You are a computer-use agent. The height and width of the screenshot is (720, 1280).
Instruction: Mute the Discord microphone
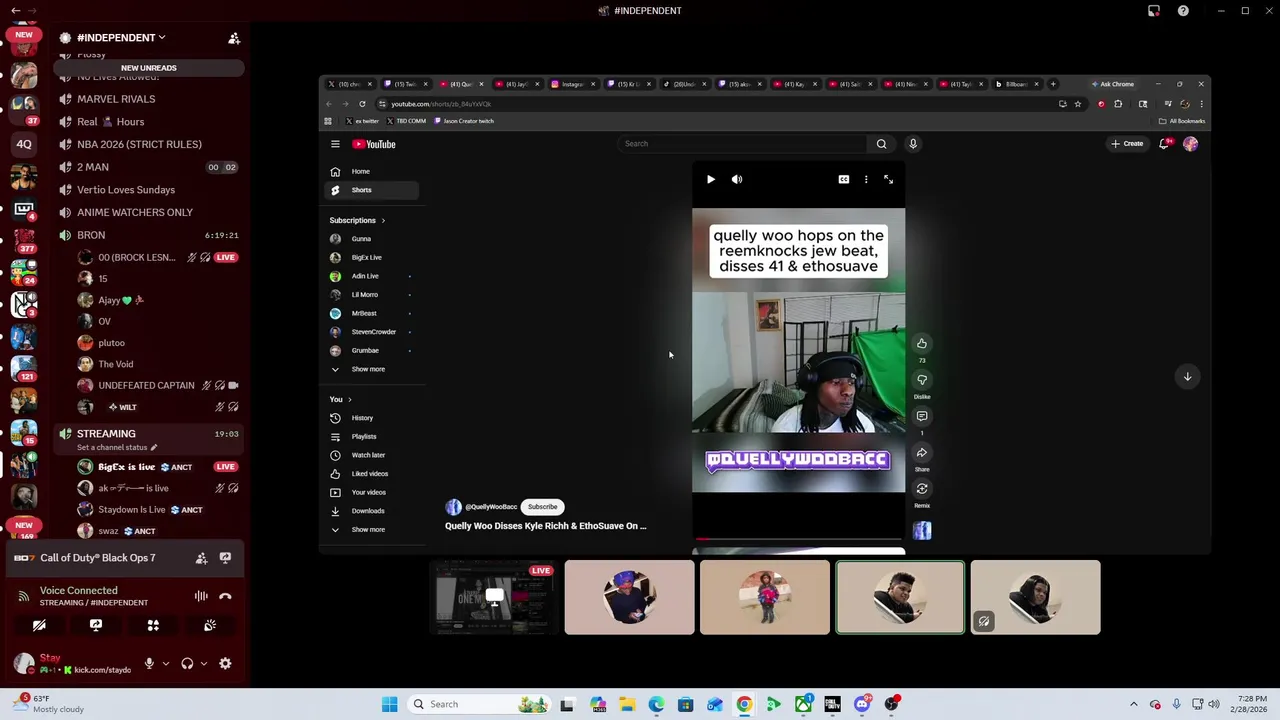149,663
